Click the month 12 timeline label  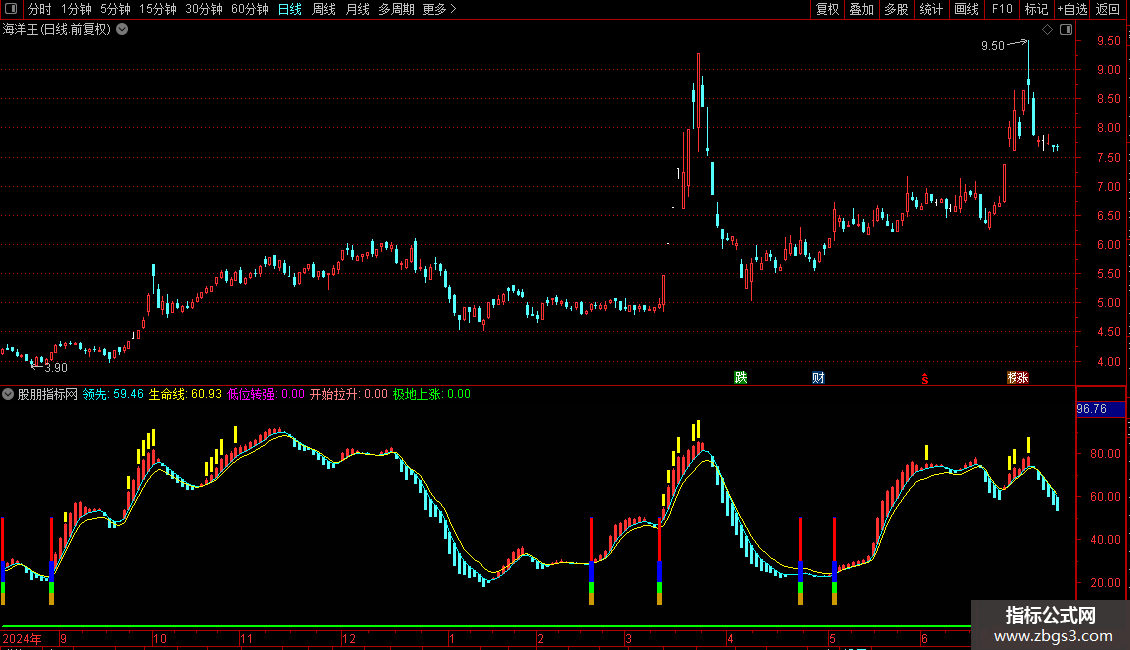pyautogui.click(x=349, y=638)
